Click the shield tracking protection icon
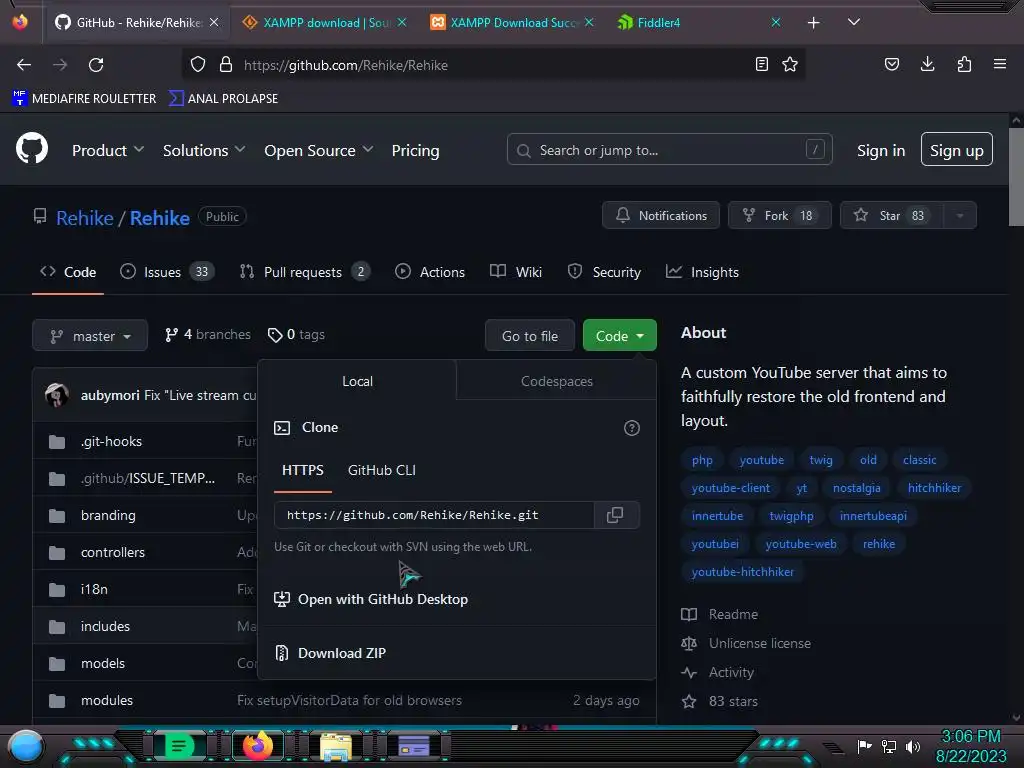 point(198,64)
